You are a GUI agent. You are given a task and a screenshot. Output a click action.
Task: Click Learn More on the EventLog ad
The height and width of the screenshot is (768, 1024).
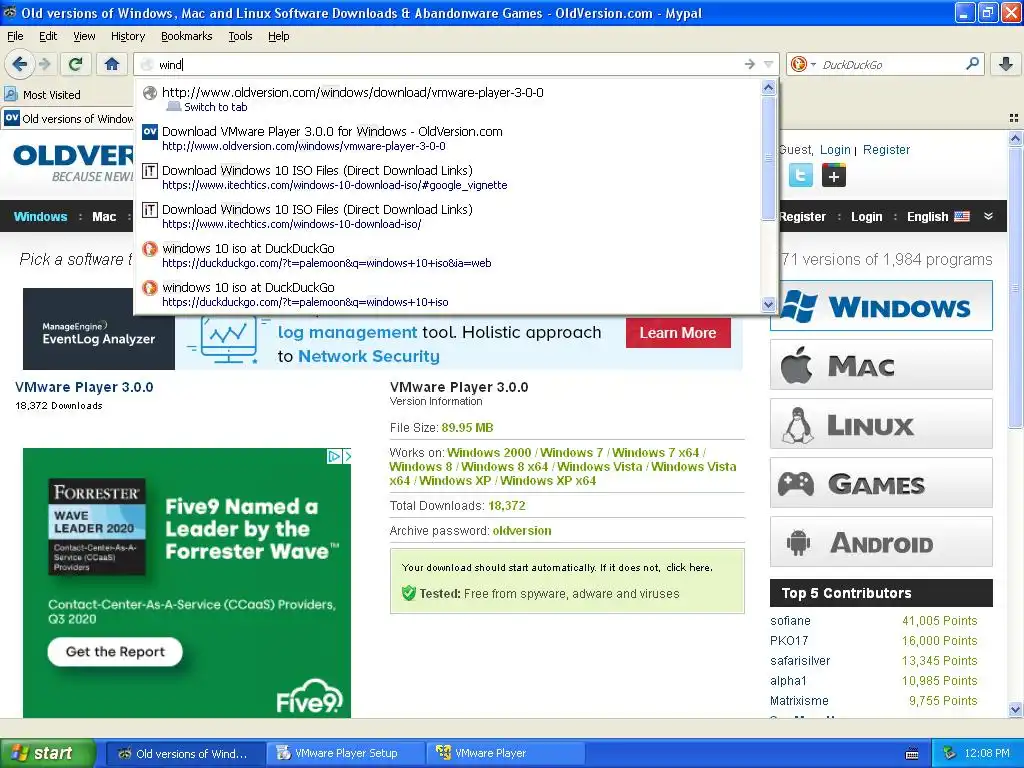coord(678,332)
